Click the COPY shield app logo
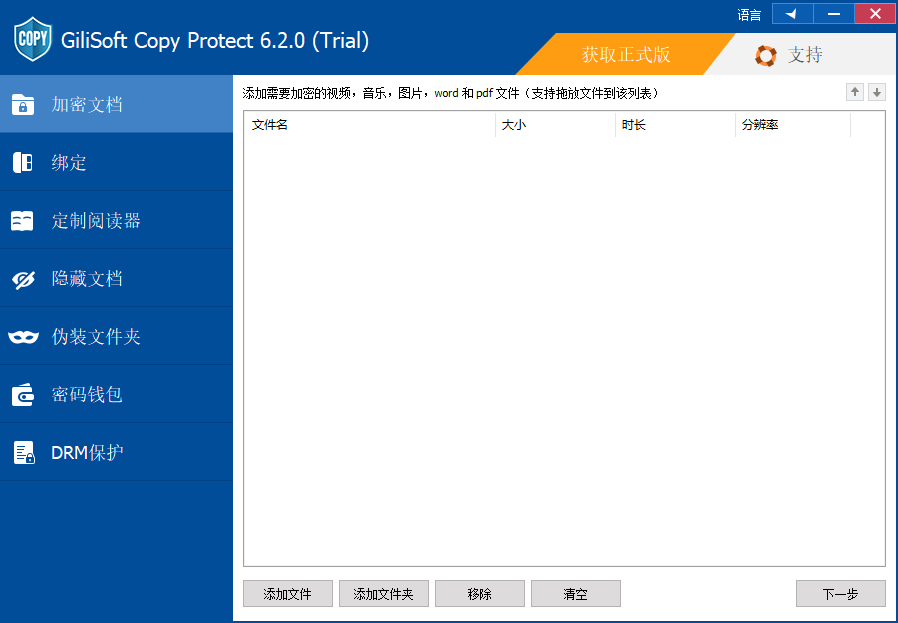The image size is (898, 623). 33,39
